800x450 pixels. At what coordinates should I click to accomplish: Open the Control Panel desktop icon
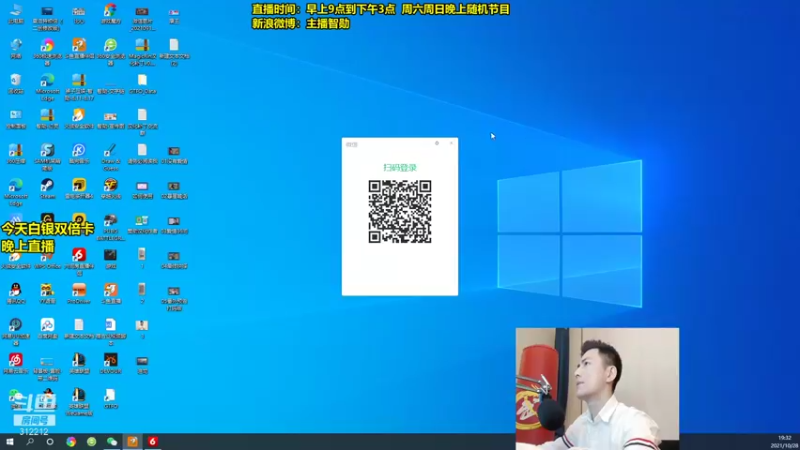pyautogui.click(x=16, y=118)
